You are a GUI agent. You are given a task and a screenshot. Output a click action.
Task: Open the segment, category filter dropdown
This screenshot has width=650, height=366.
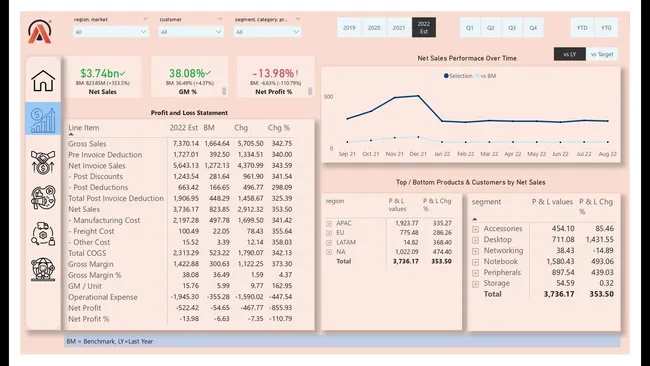267,32
